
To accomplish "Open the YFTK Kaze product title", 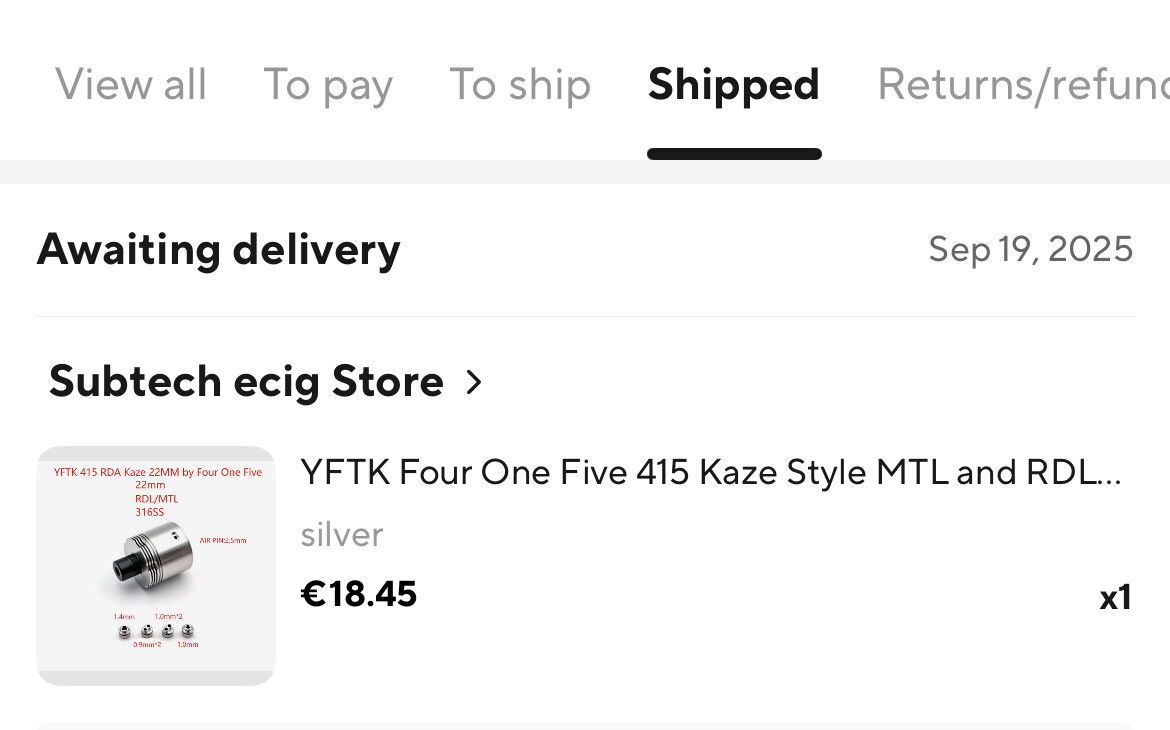I will pyautogui.click(x=710, y=472).
